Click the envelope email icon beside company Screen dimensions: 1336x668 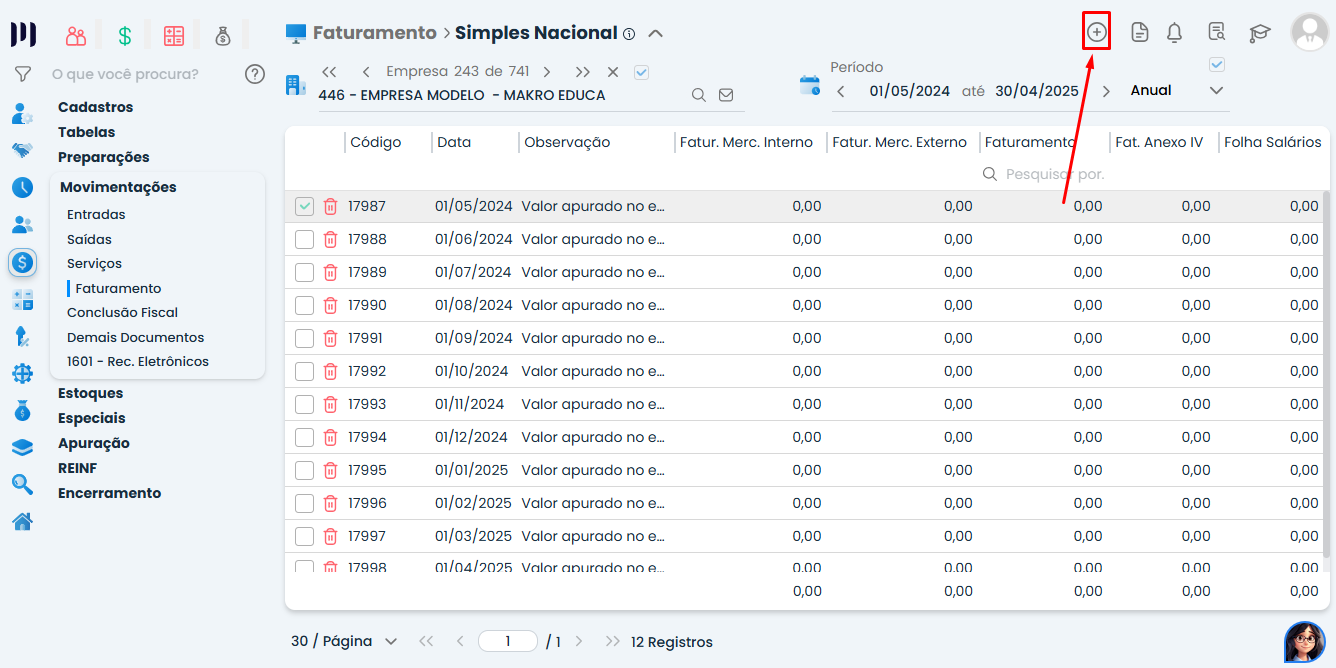pos(726,95)
